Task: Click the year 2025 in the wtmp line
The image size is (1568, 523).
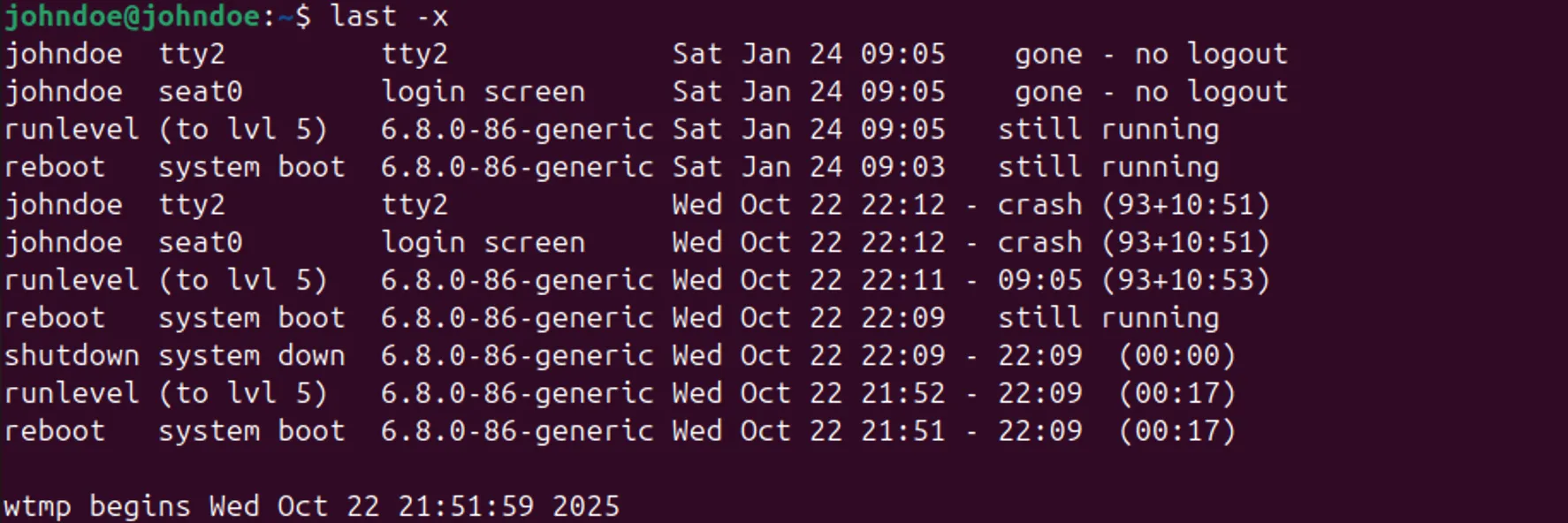Action: coord(586,506)
